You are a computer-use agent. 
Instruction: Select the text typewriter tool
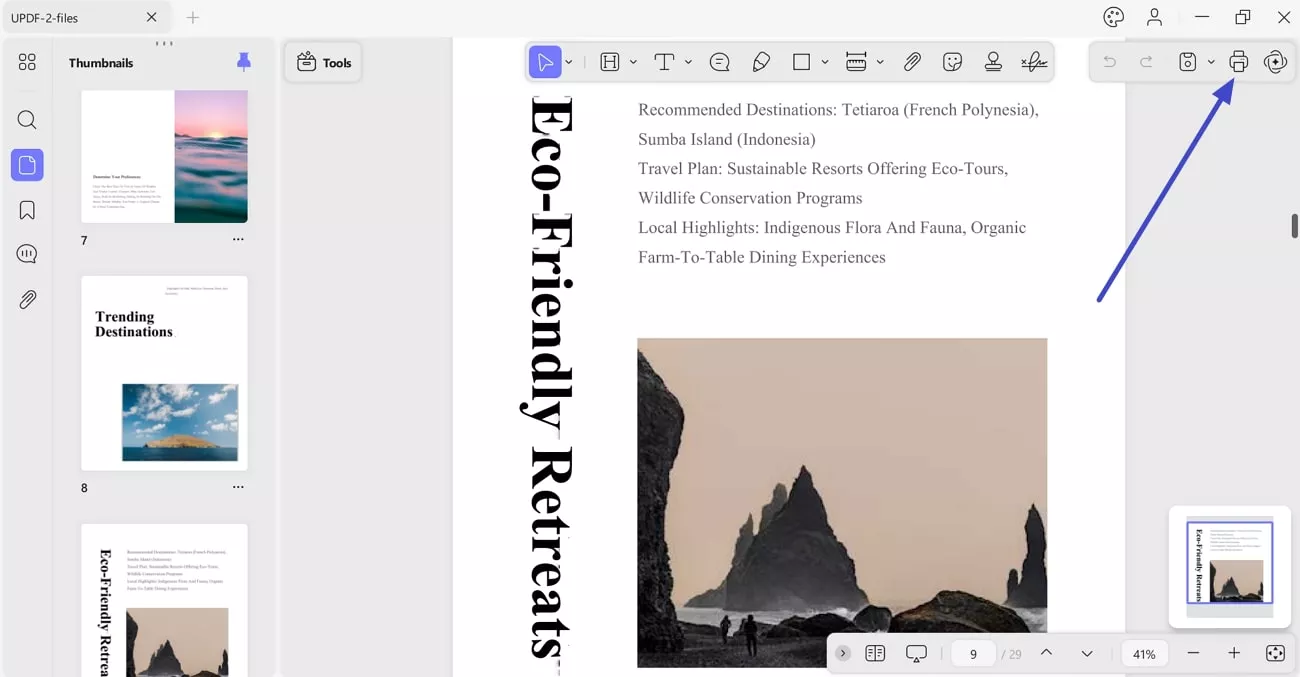tap(664, 62)
